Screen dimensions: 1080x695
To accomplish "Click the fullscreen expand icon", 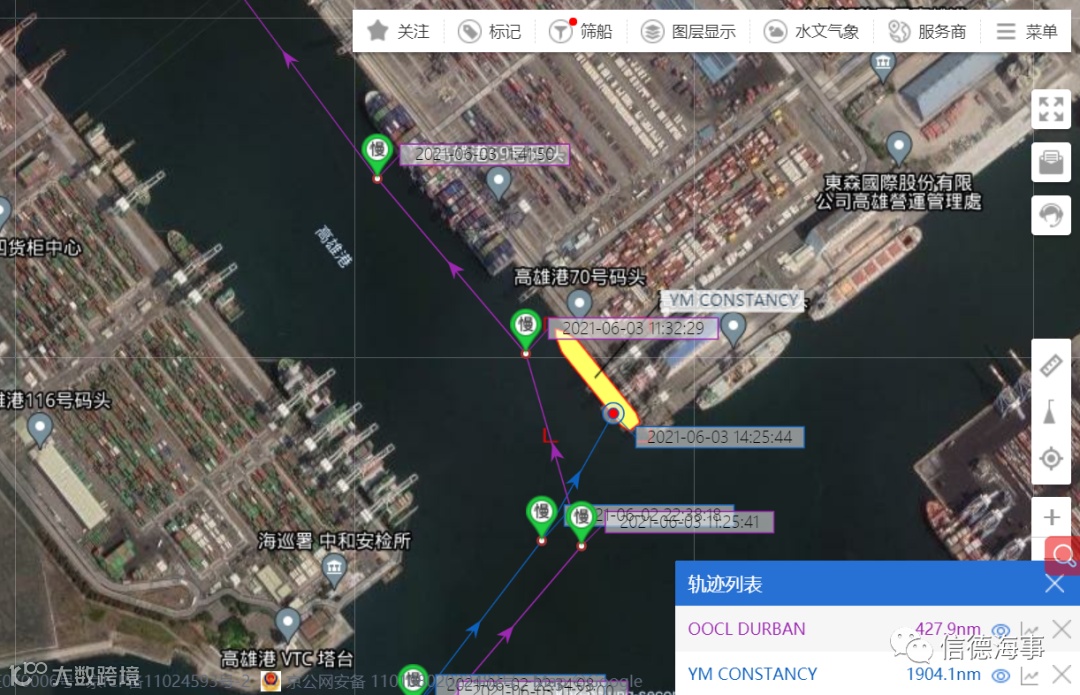I will pos(1051,109).
